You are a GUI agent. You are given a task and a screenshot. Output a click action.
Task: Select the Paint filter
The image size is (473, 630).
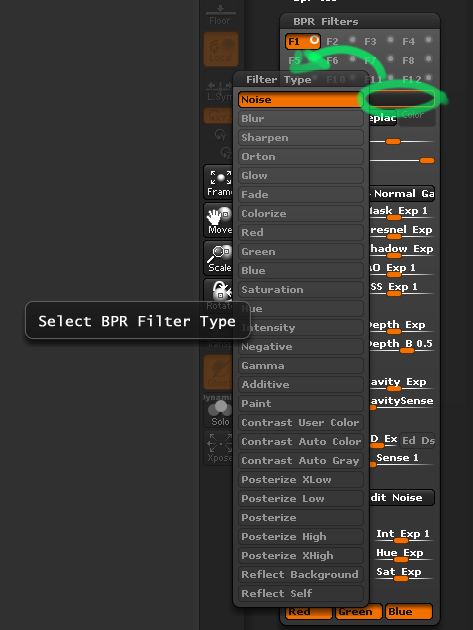pos(301,404)
